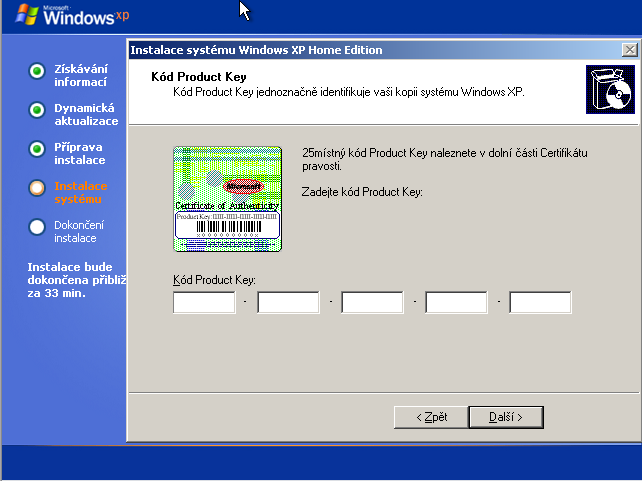Click the third Product Key input box
Viewport: 642px width, 481px height.
[372, 302]
